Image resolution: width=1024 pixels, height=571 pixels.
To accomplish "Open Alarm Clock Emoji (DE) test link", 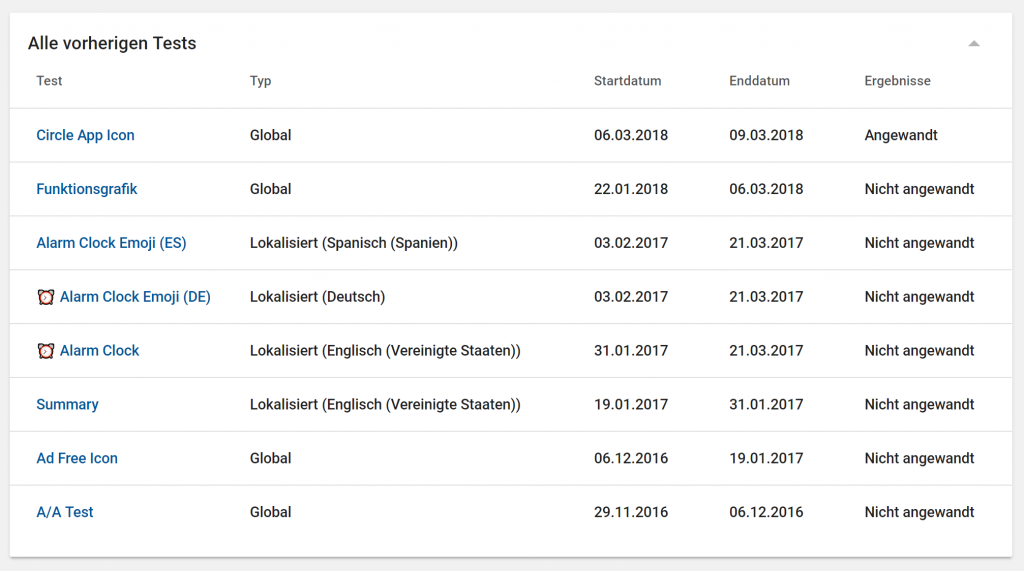I will click(135, 297).
